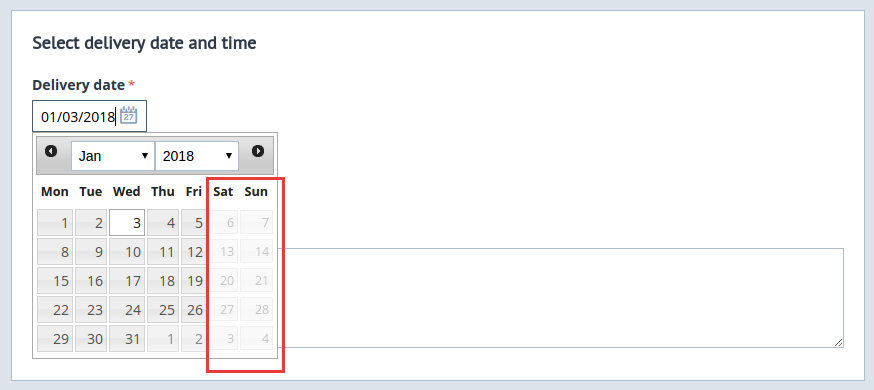Screen dimensions: 874x390
Task: Click inside the Delivery date input field
Action: click(x=89, y=116)
